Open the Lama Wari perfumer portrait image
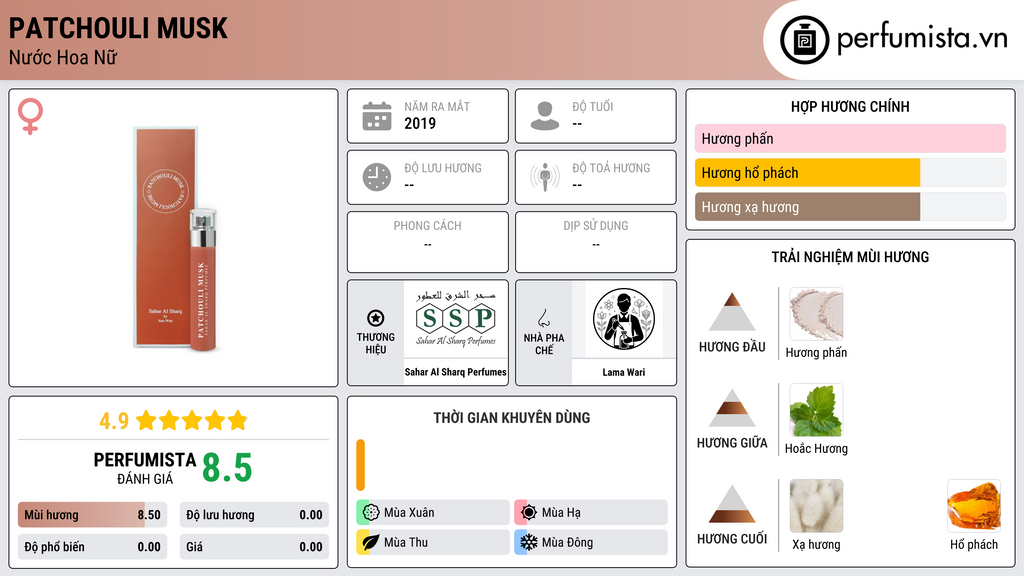 624,319
